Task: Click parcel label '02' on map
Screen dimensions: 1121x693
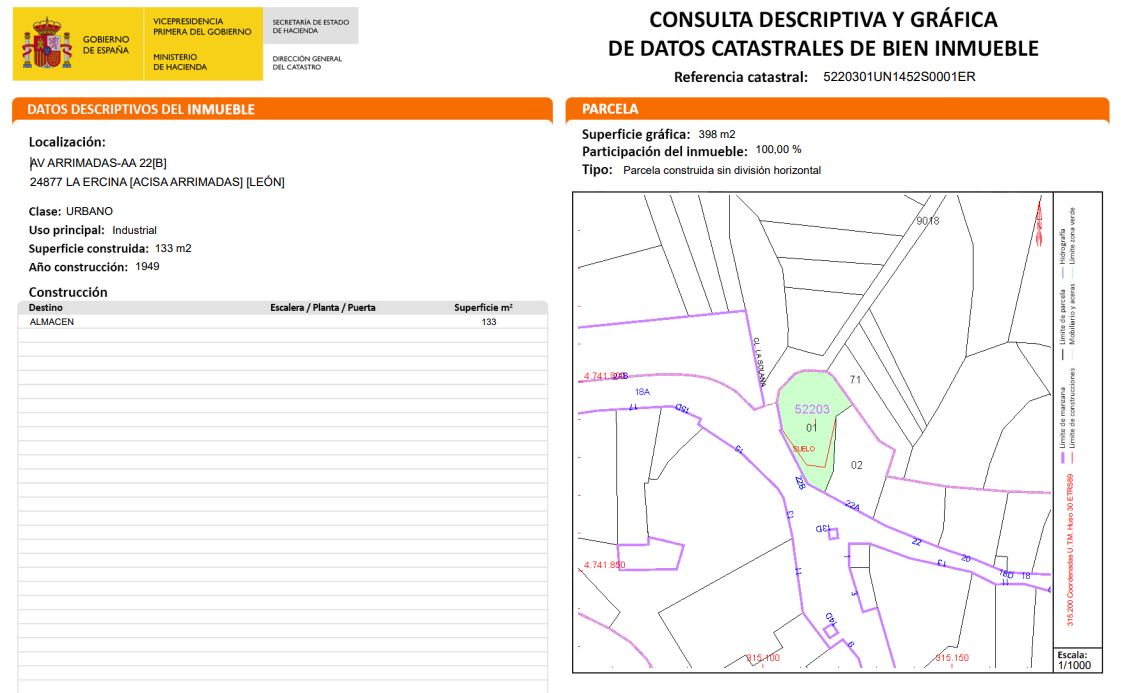Action: pyautogui.click(x=856, y=465)
